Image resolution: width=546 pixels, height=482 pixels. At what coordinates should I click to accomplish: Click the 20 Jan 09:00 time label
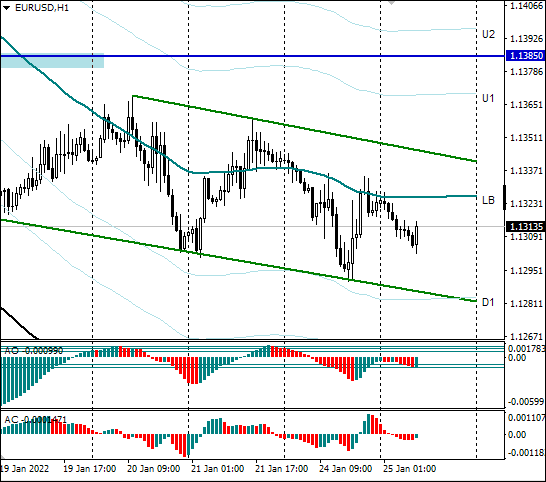(154, 469)
